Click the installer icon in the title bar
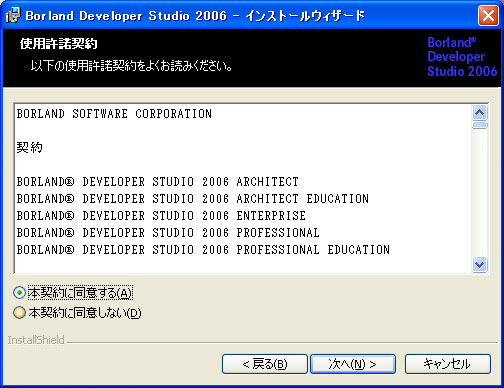The width and height of the screenshot is (504, 388). (x=13, y=15)
